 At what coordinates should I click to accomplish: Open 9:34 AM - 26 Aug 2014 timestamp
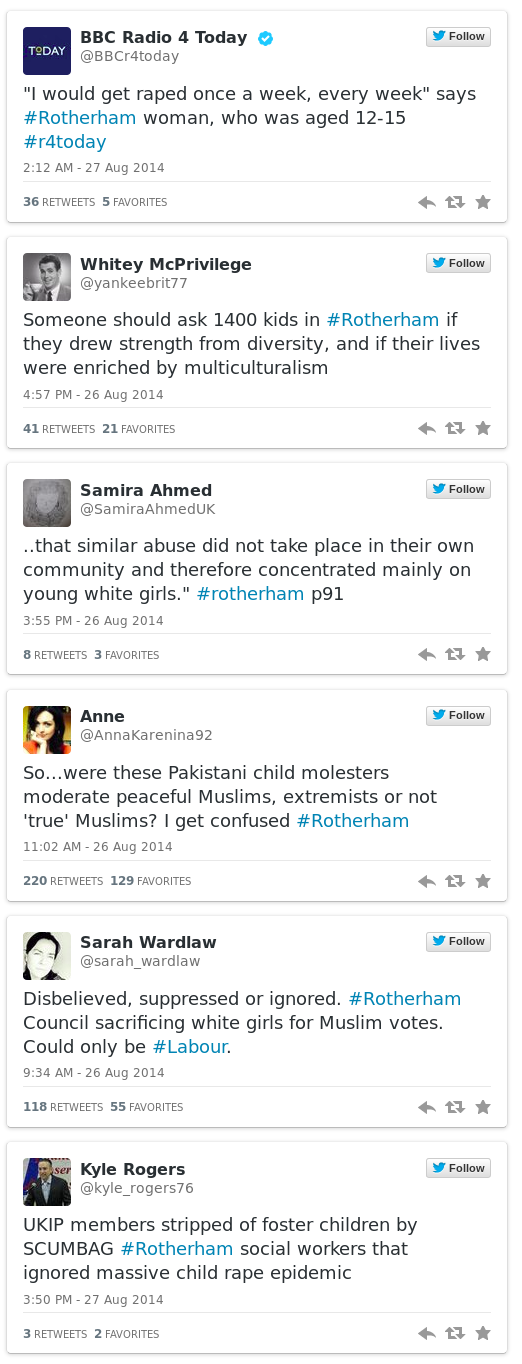(x=93, y=1073)
